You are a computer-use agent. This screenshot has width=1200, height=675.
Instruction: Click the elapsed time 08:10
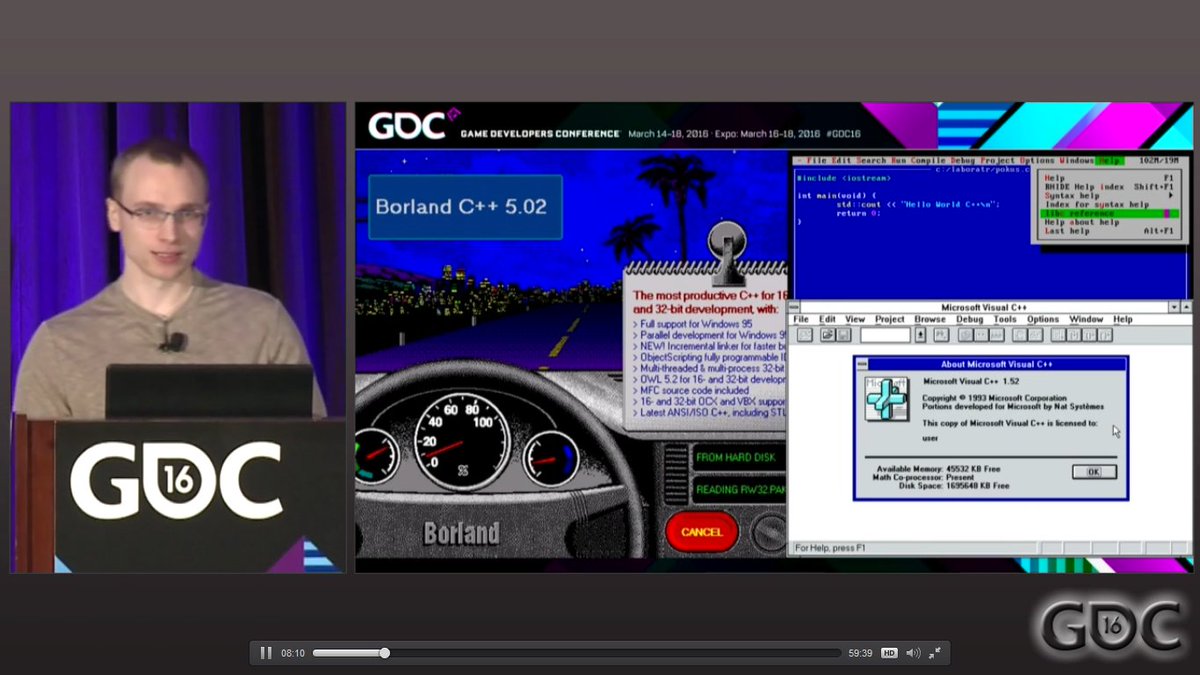point(292,653)
